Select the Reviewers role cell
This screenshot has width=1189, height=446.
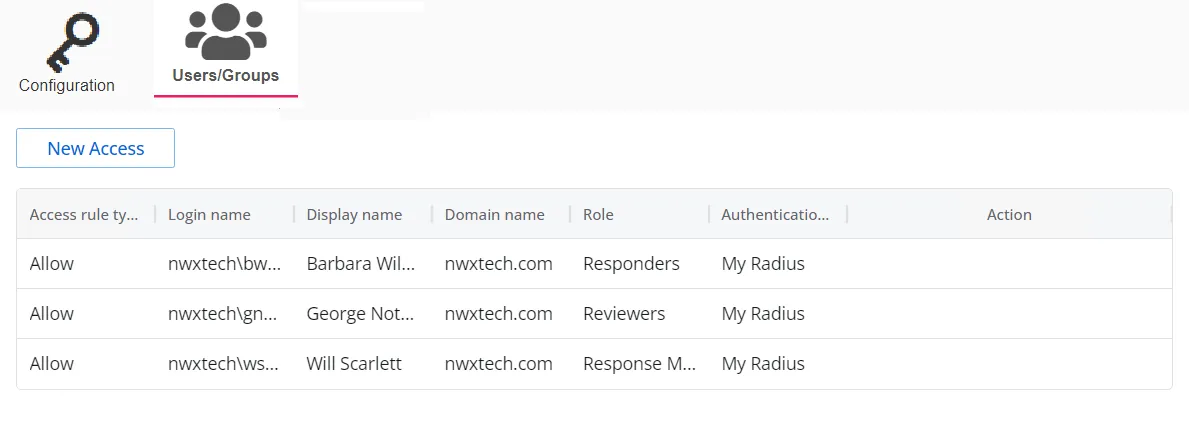pyautogui.click(x=624, y=314)
